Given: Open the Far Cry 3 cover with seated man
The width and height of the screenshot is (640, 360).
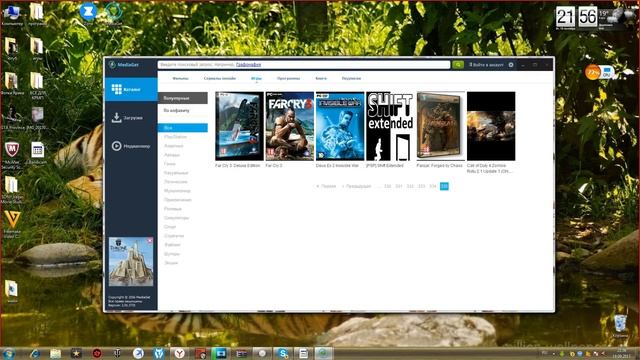Looking at the screenshot, I should [x=289, y=126].
